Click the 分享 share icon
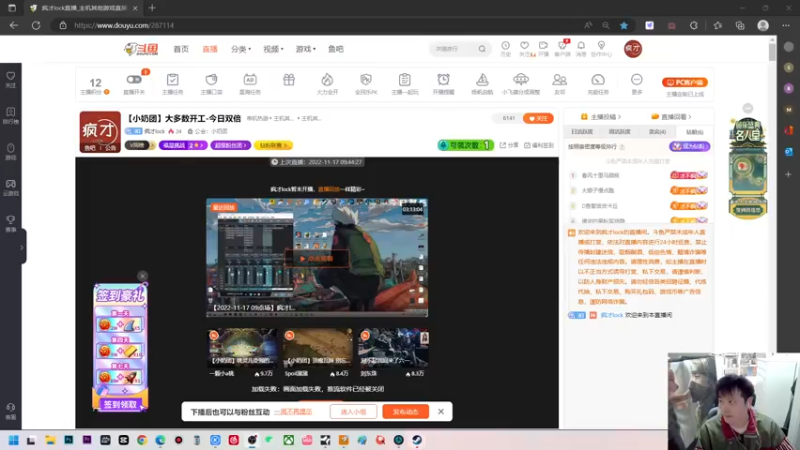The height and width of the screenshot is (450, 800). point(509,145)
